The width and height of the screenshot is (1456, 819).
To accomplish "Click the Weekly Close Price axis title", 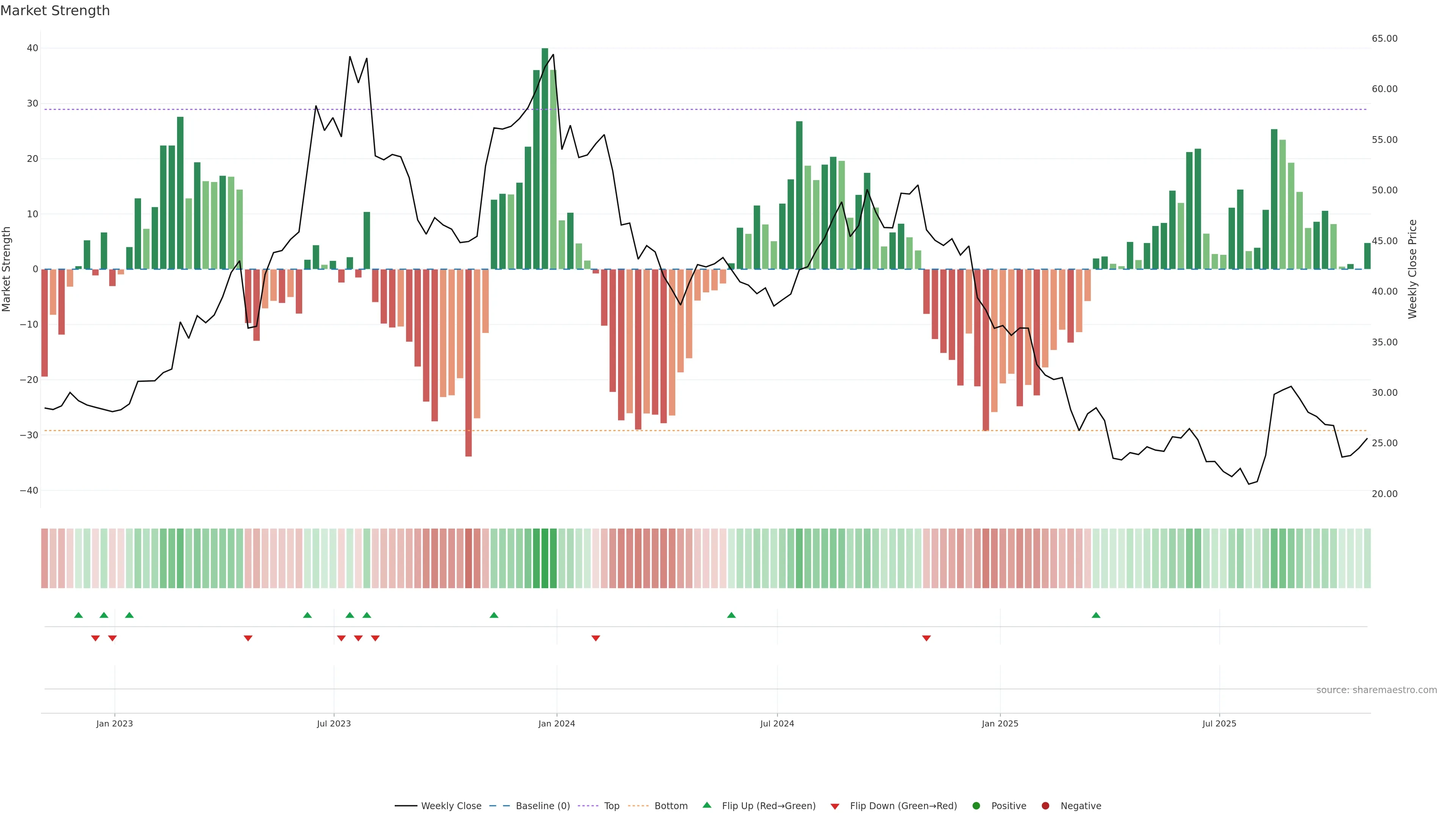I will pyautogui.click(x=1412, y=269).
